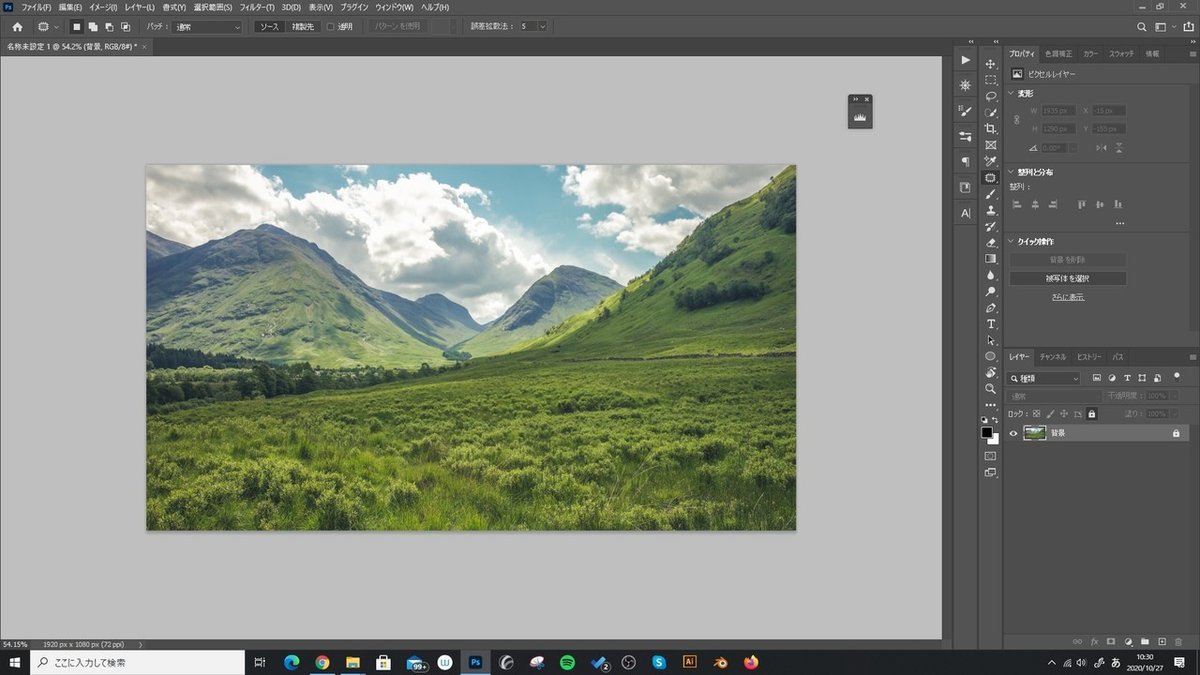Select the Horizontal Type tool

[x=991, y=324]
